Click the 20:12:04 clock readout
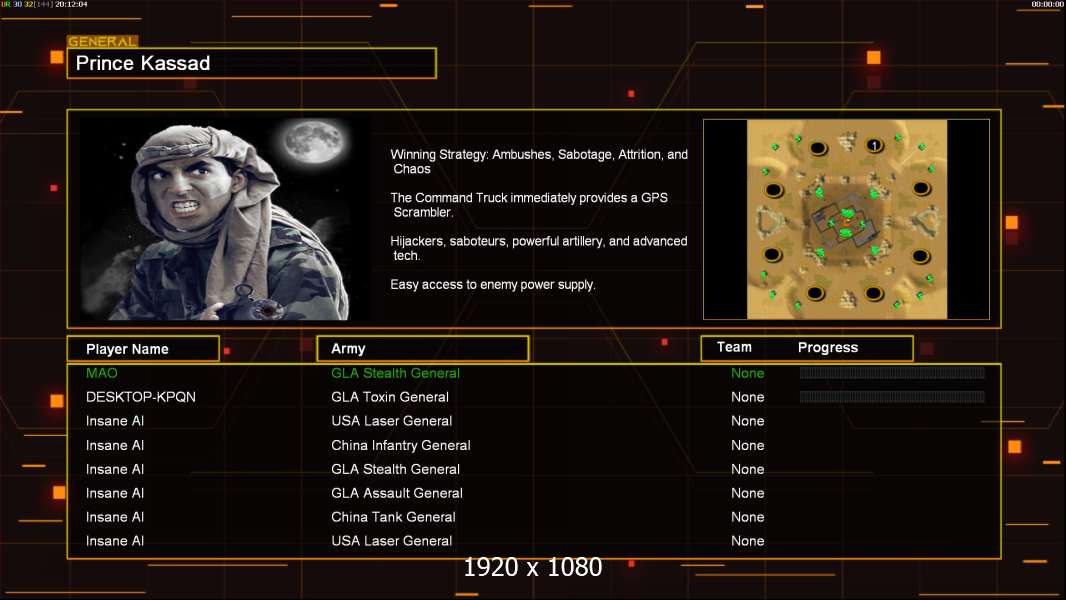This screenshot has width=1066, height=600. pyautogui.click(x=71, y=4)
